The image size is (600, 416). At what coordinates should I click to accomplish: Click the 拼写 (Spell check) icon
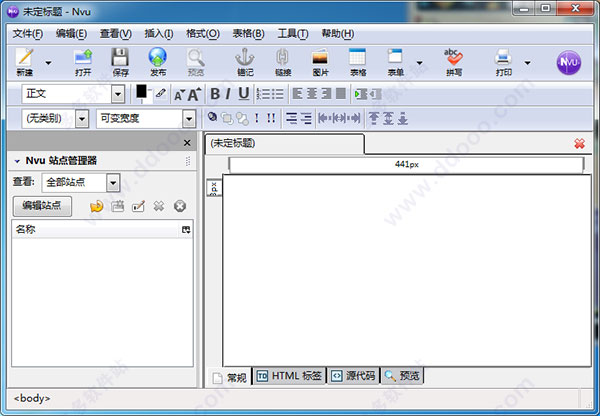[x=454, y=62]
